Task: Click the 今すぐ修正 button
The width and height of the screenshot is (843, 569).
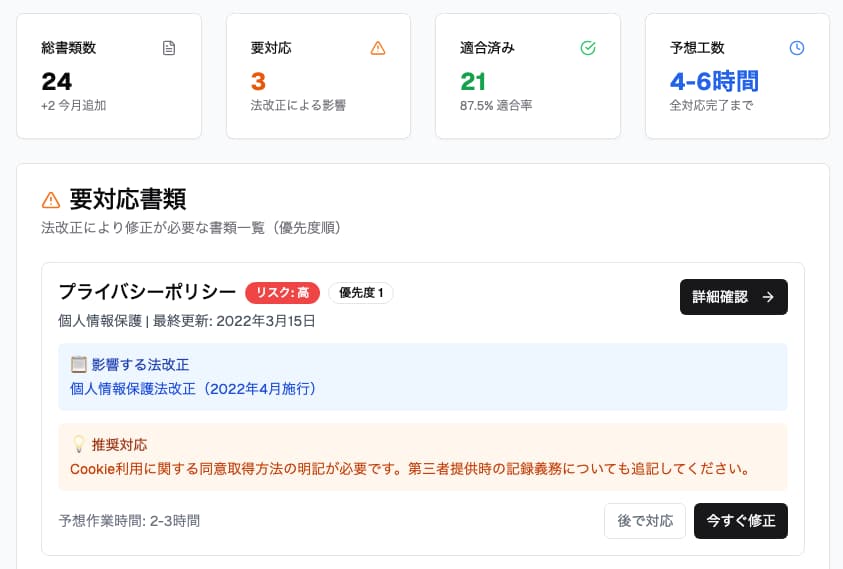Action: pyautogui.click(x=740, y=521)
